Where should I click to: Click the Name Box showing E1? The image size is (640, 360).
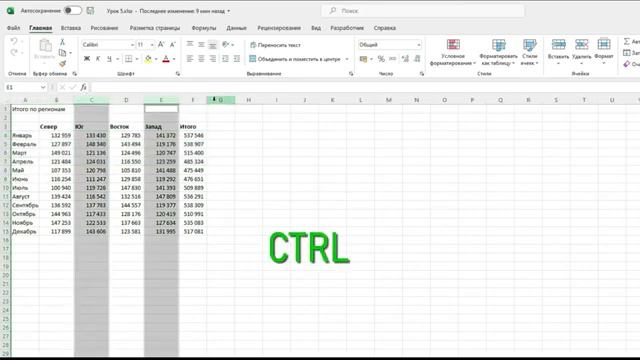[x=25, y=87]
